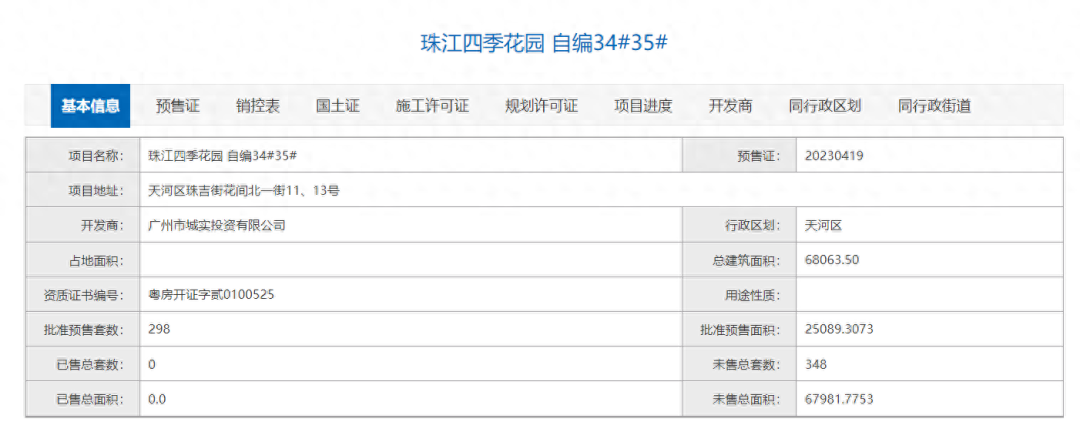
Task: Select unsold units value 348
Action: (x=816, y=364)
